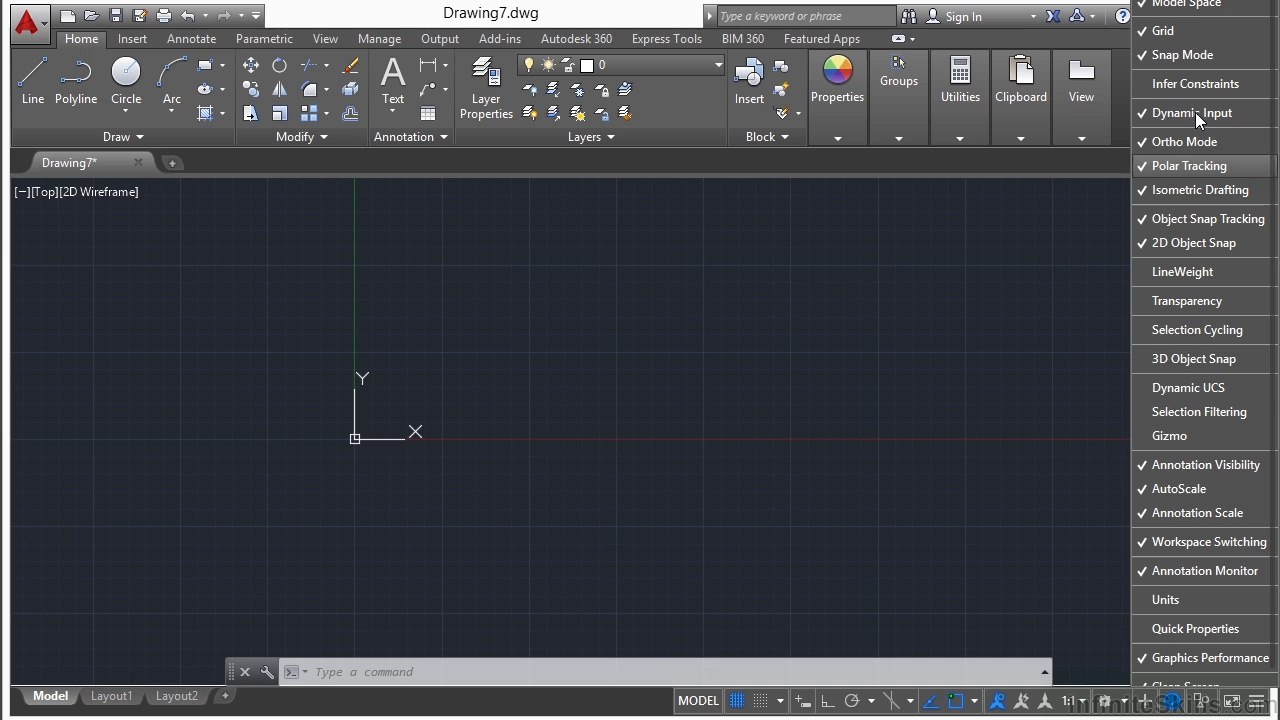Image resolution: width=1280 pixels, height=720 pixels.
Task: Expand the Block panel
Action: tap(768, 137)
